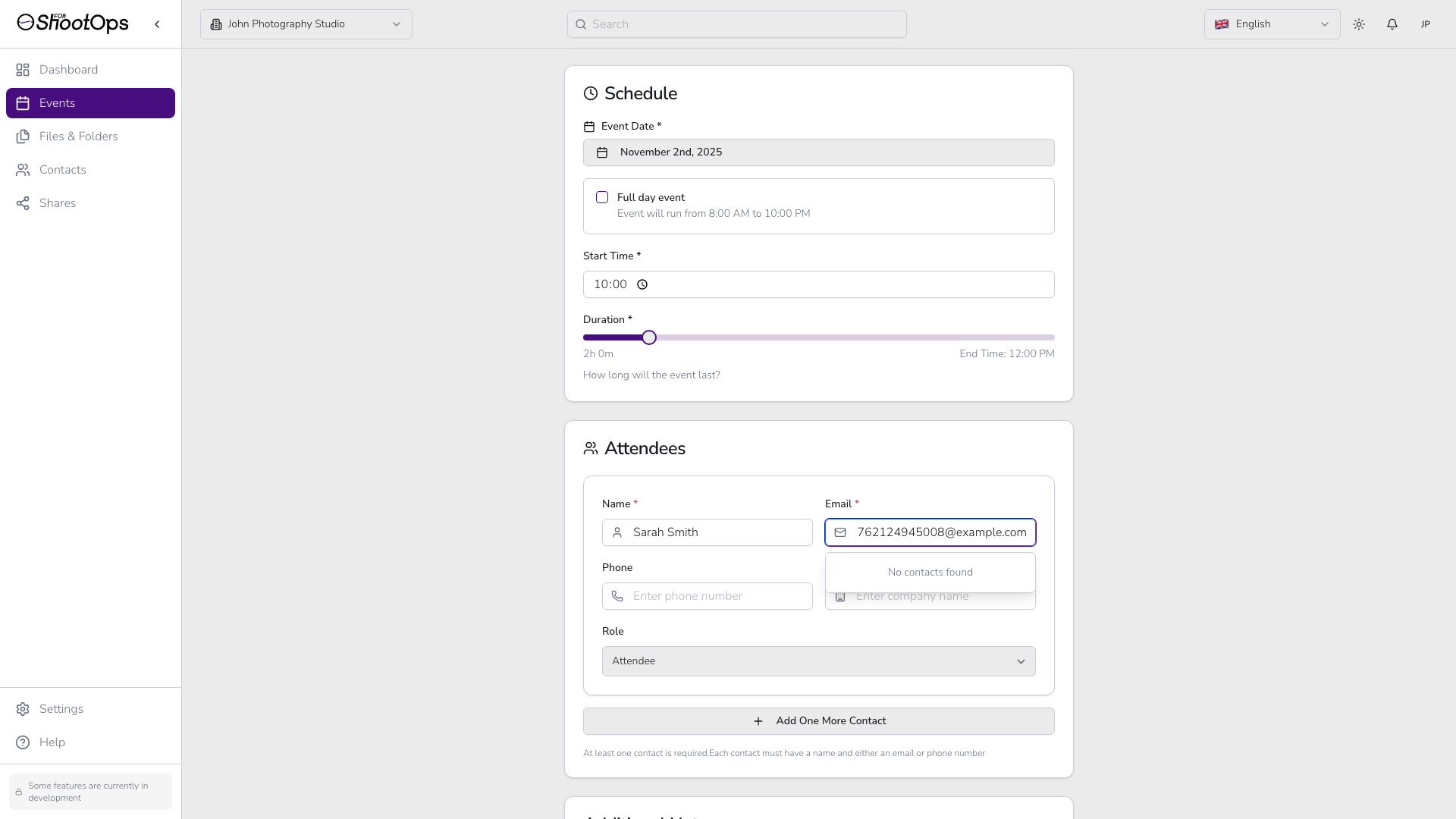The height and width of the screenshot is (819, 1456).
Task: Open the Role dropdown showing Attendee
Action: [x=818, y=661]
